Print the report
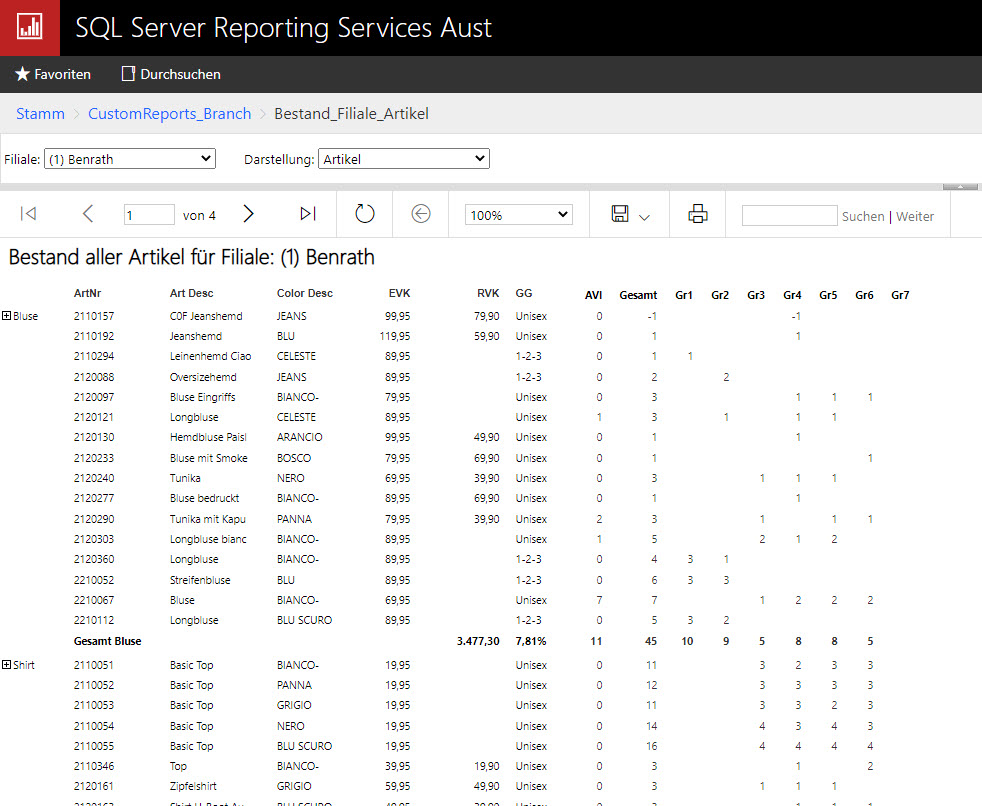 (697, 214)
